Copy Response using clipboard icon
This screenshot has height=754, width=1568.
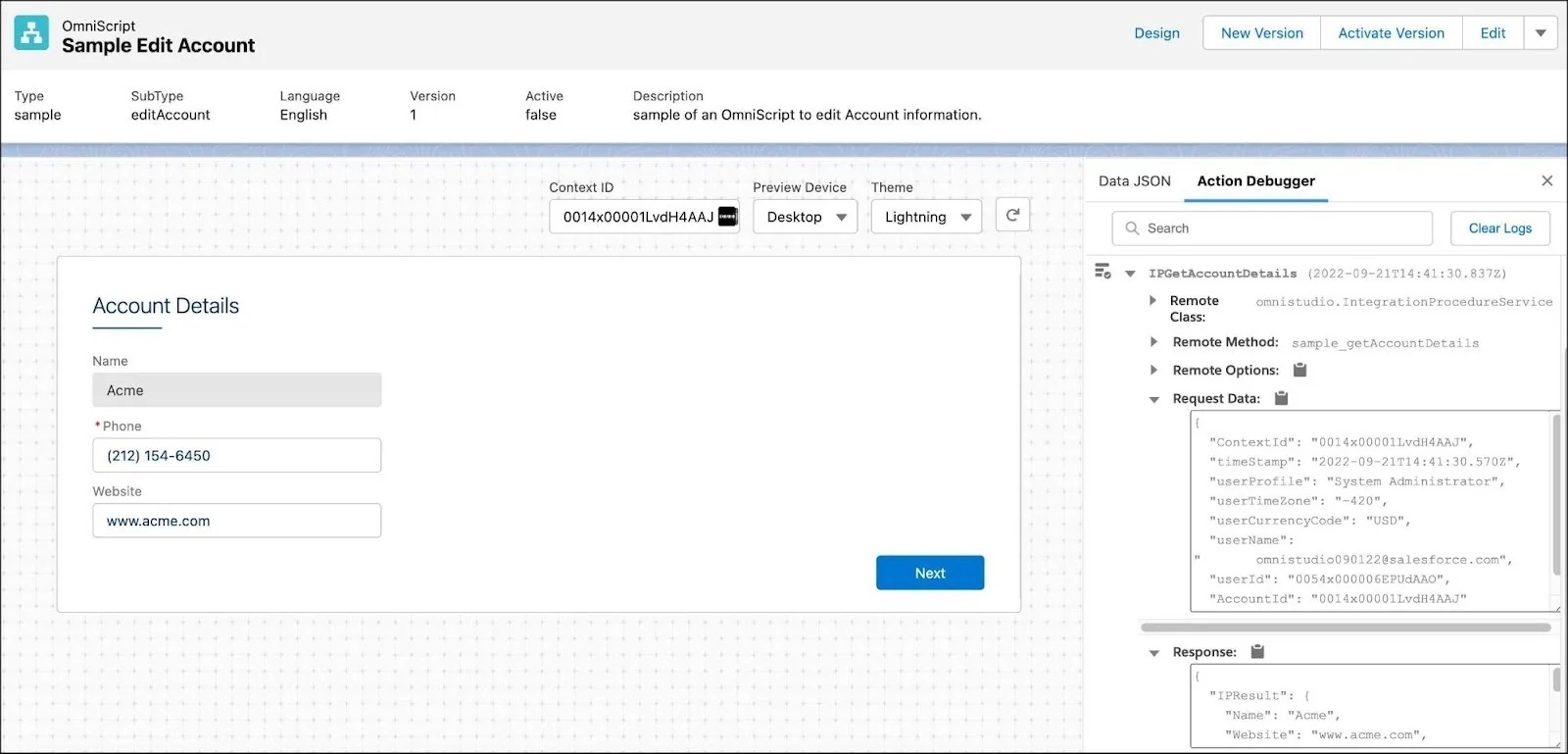(1257, 652)
